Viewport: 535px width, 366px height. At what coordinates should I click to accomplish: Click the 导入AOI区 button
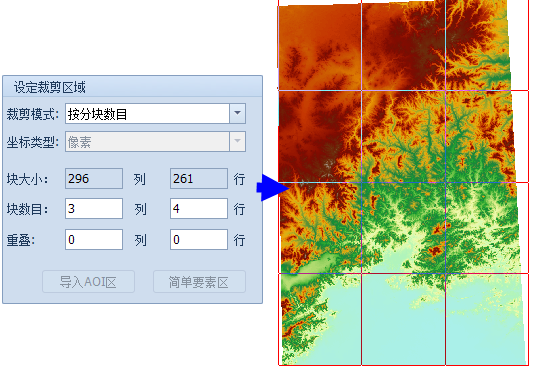(88, 282)
